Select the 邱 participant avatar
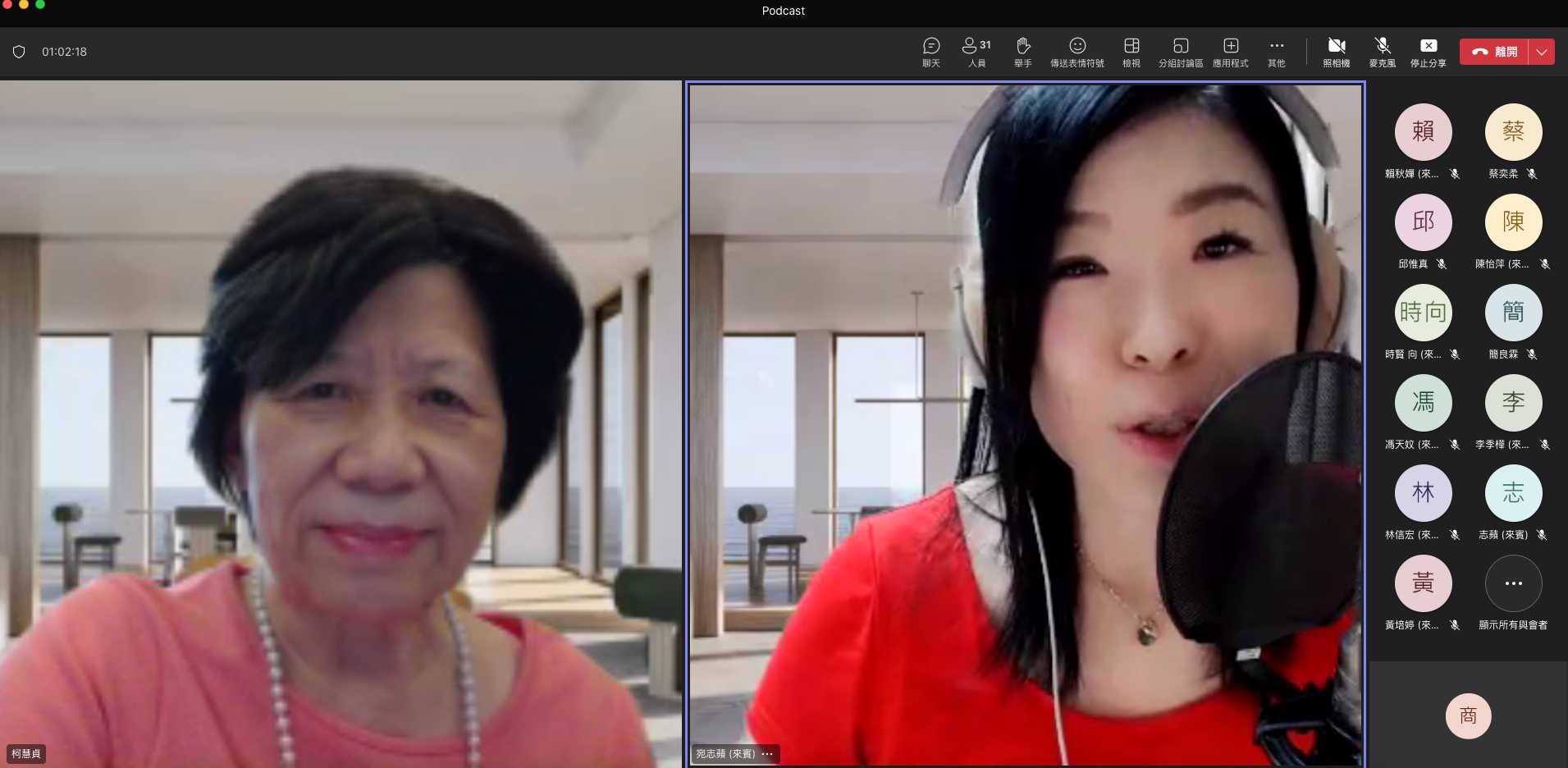 point(1424,222)
